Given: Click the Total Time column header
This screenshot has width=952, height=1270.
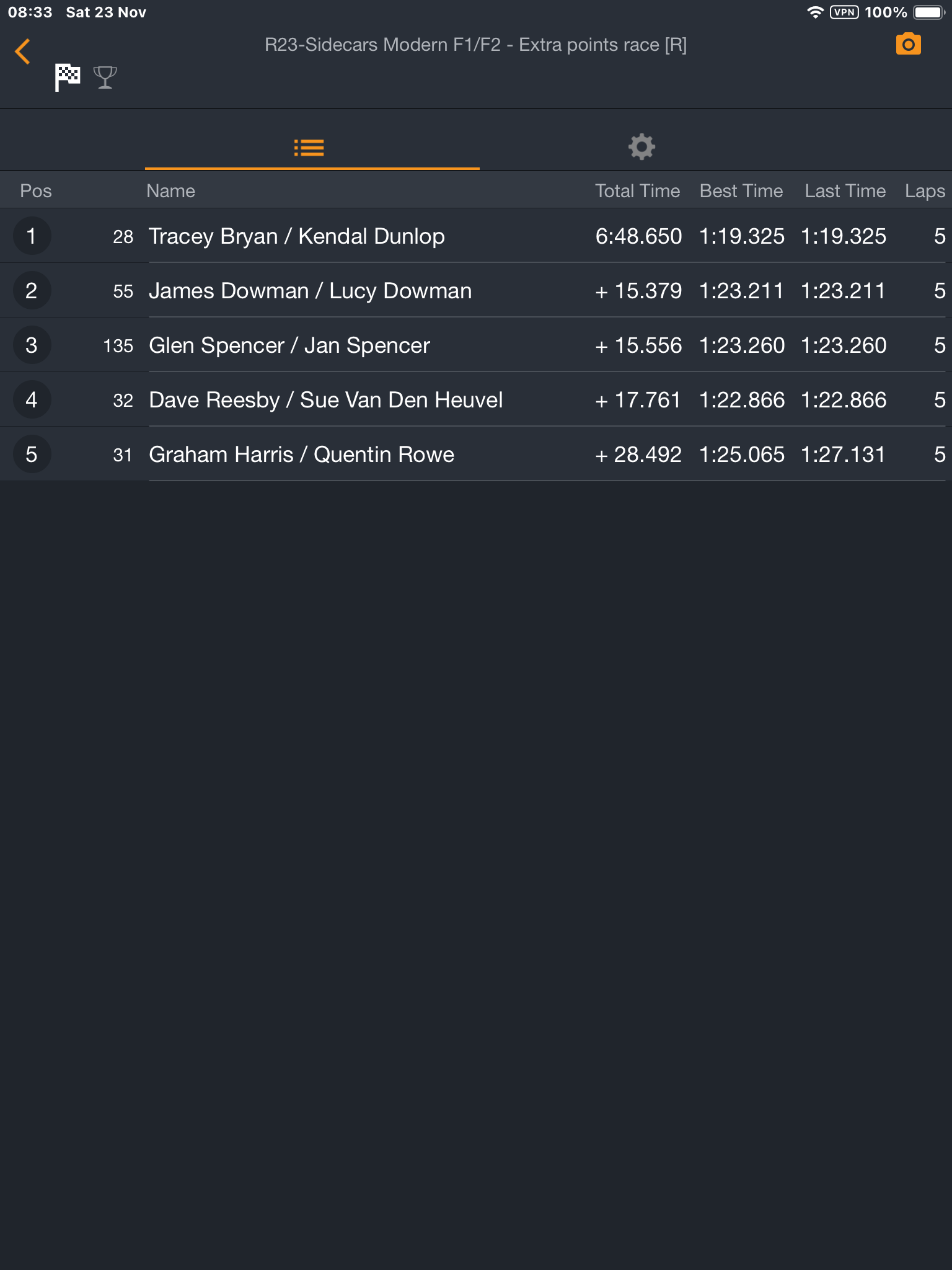Looking at the screenshot, I should (x=637, y=191).
